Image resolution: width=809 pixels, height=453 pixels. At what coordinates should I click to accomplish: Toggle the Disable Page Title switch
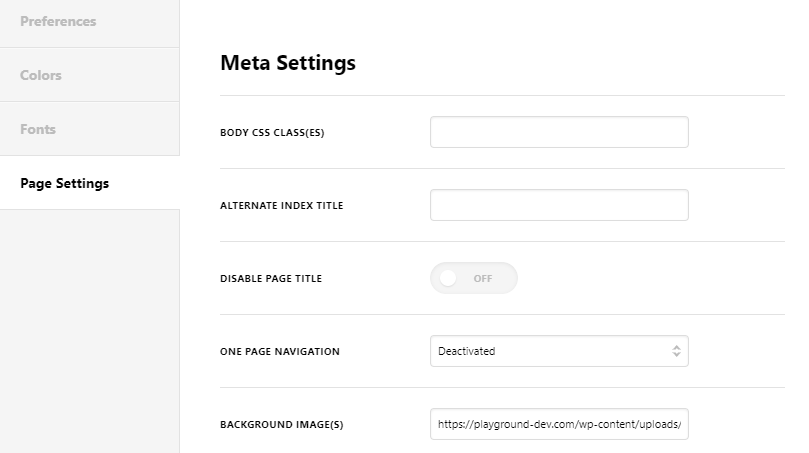coord(474,278)
